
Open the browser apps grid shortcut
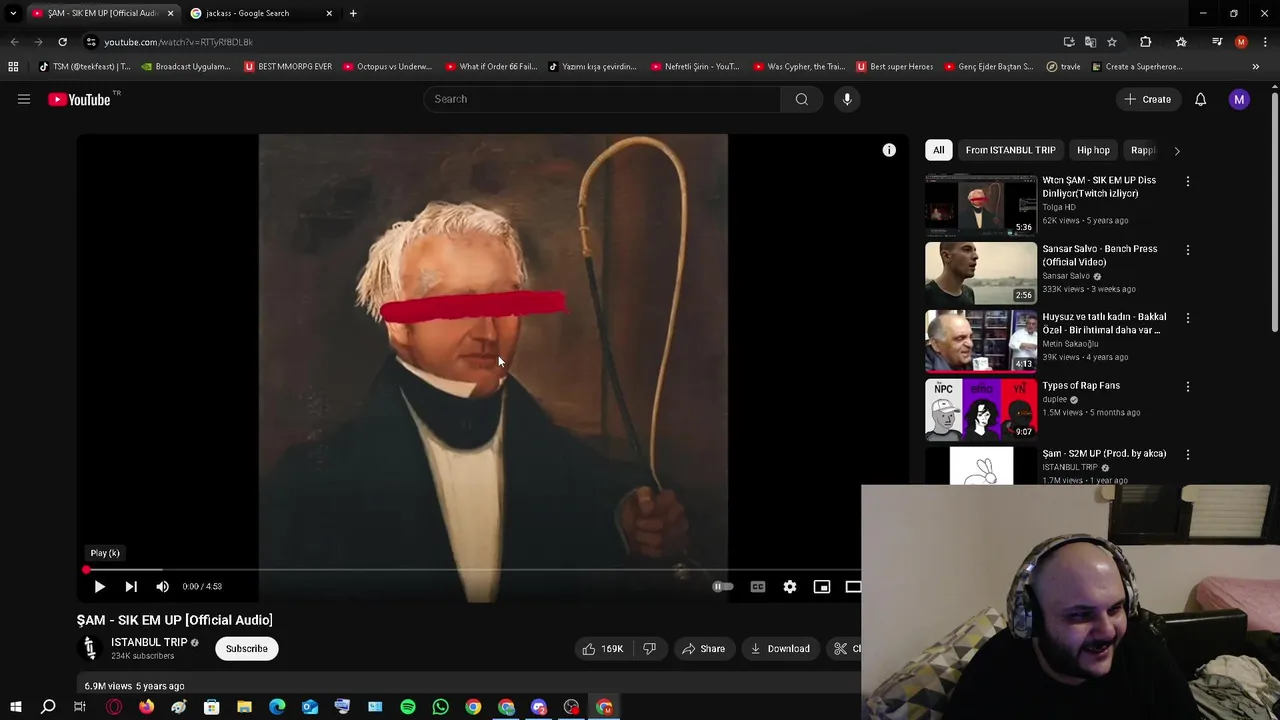pos(13,67)
